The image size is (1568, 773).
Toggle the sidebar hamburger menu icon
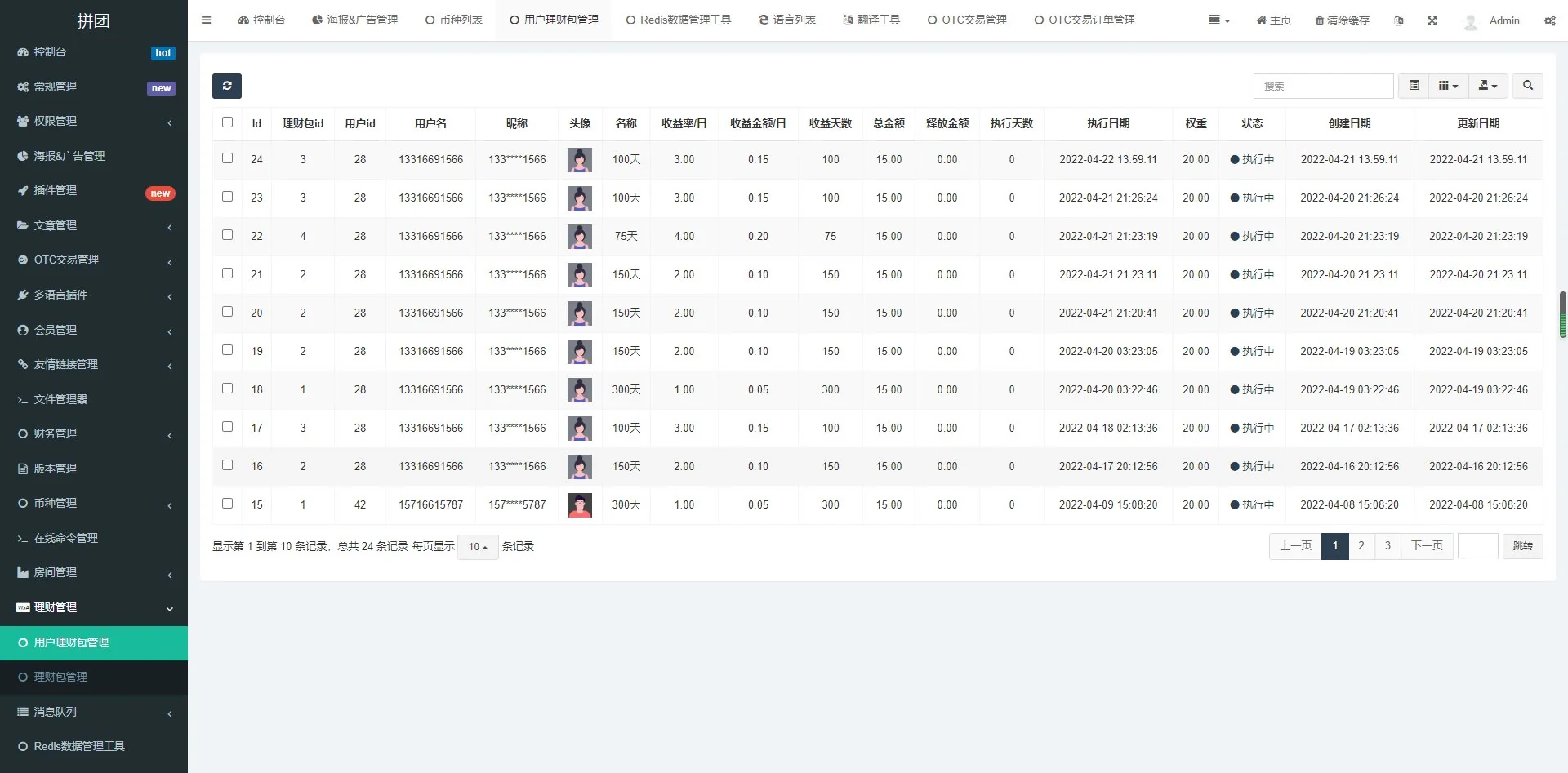click(x=207, y=20)
